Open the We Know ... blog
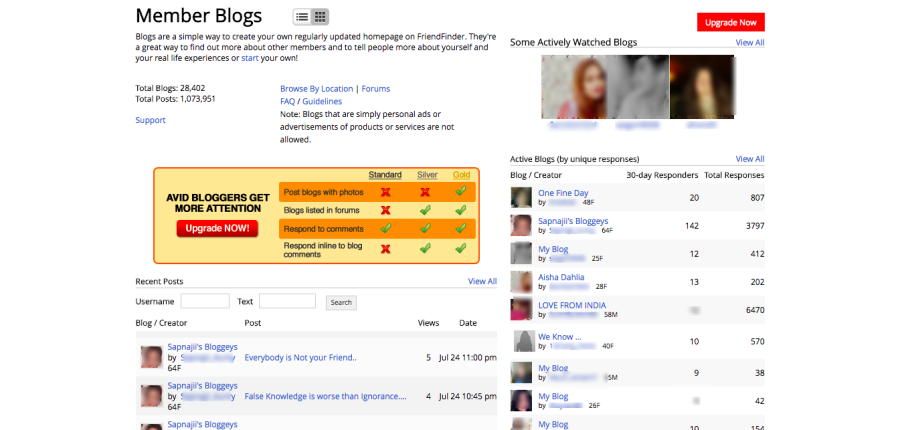 click(560, 336)
